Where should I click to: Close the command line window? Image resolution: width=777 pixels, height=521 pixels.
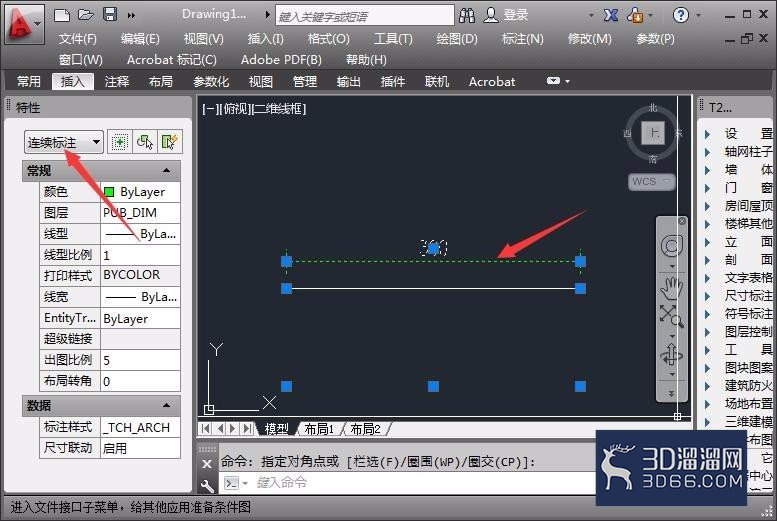click(207, 464)
